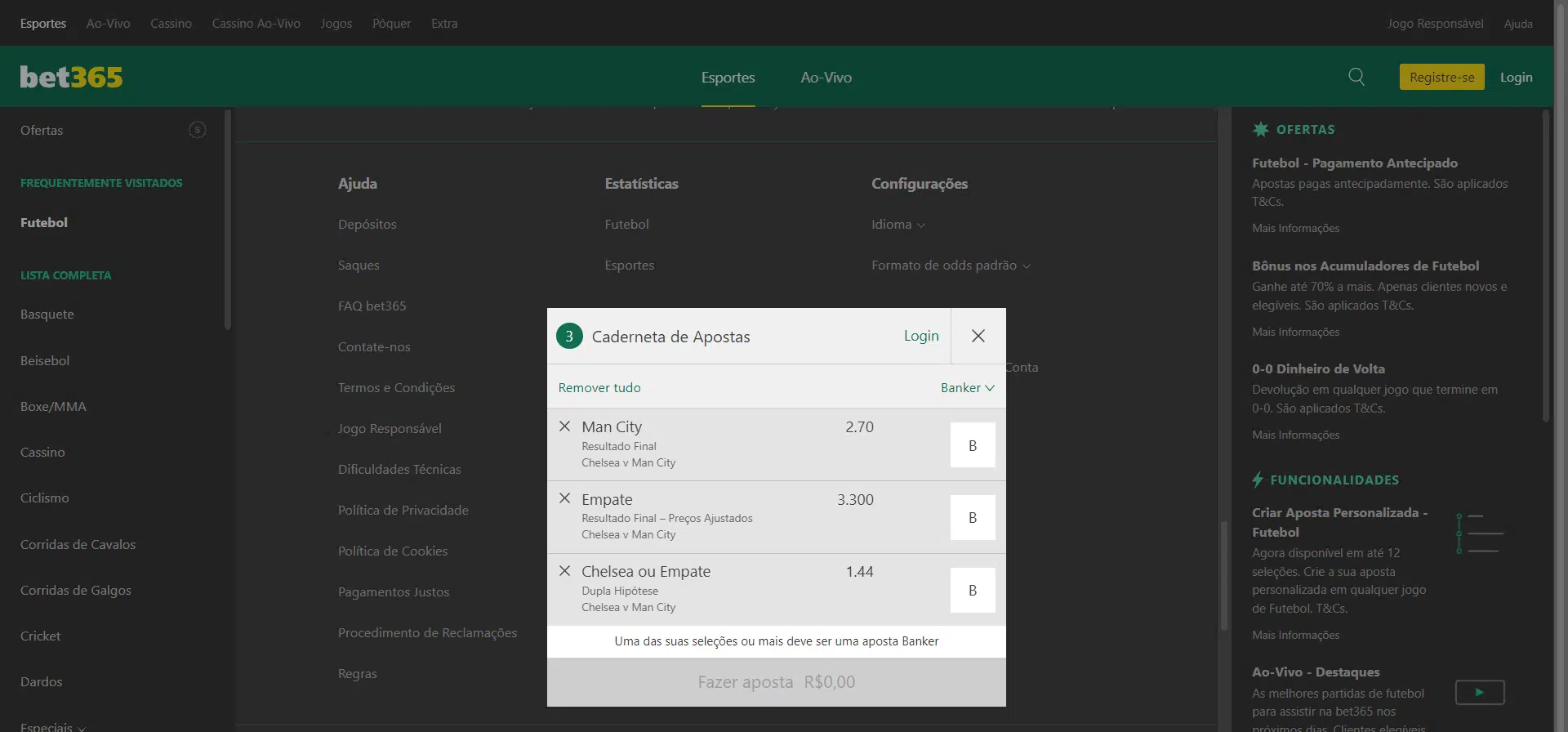Viewport: 1568px width, 732px height.
Task: Click Mais Informações under Futebol Pagamento Antecipado
Action: 1296,228
